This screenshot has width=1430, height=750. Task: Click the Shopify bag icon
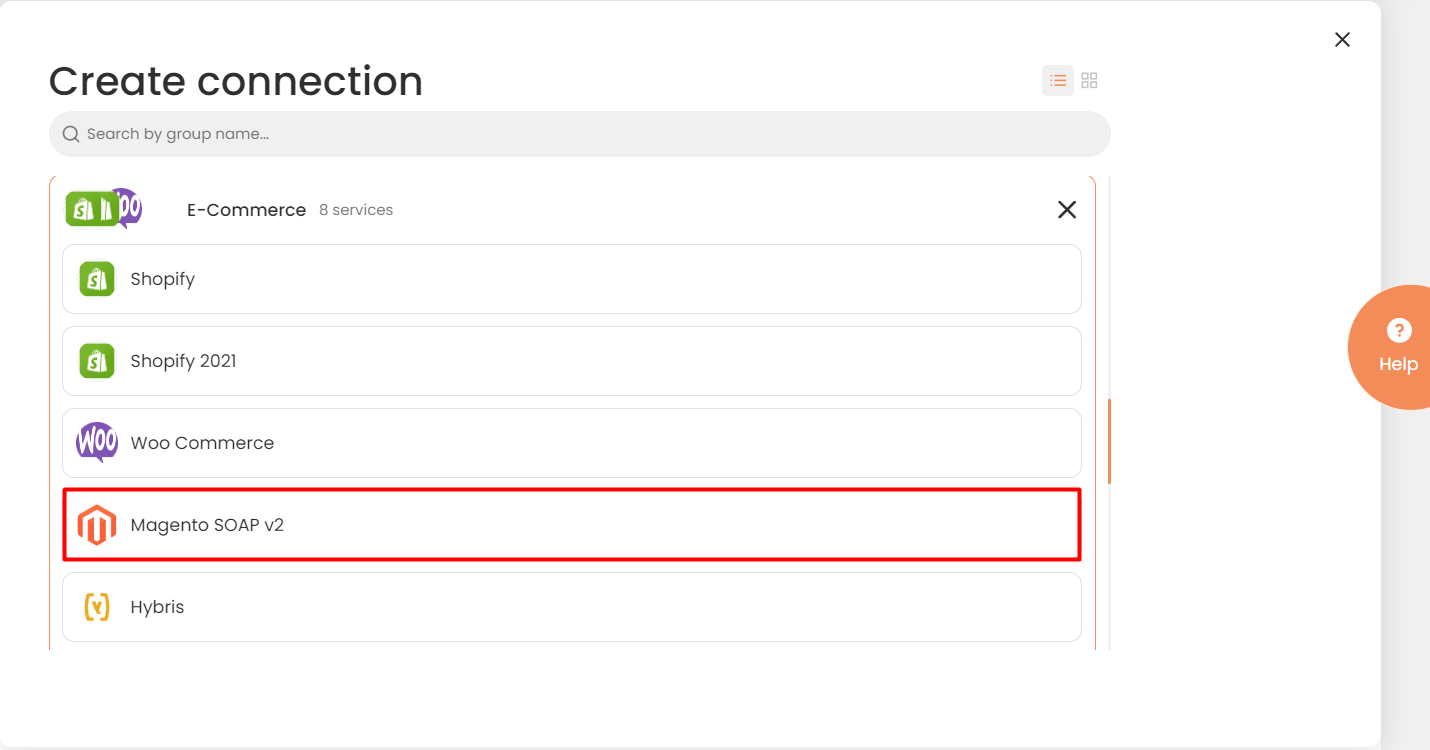(97, 279)
